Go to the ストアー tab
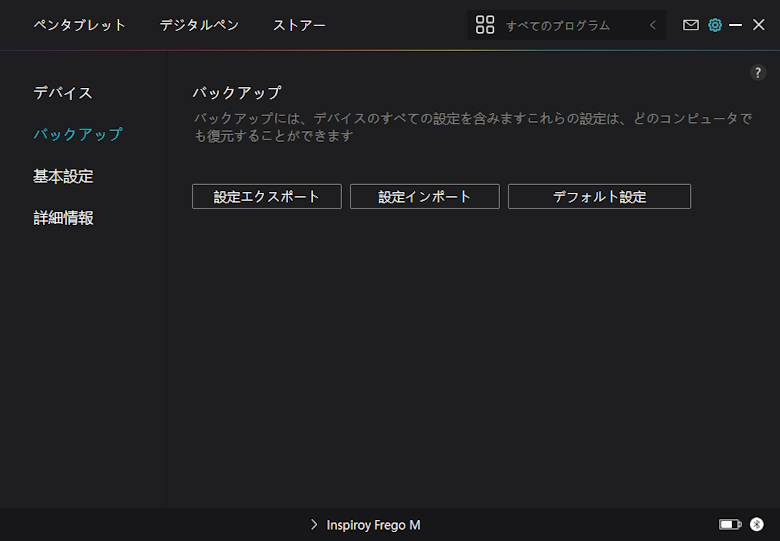This screenshot has width=780, height=541. click(299, 25)
